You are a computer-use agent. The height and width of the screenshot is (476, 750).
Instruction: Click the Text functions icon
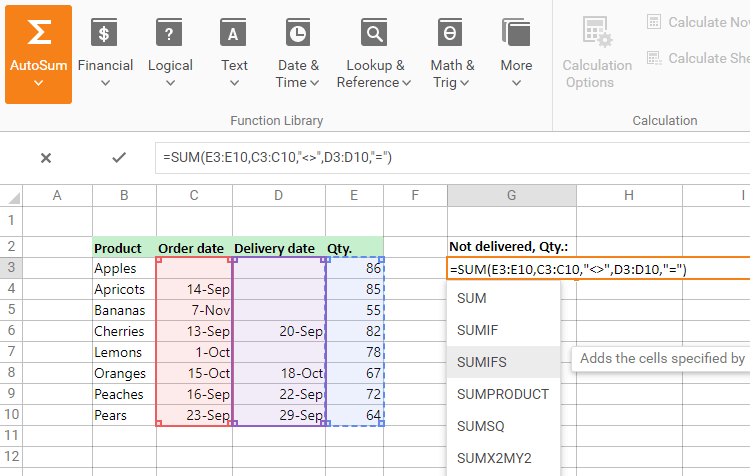234,32
